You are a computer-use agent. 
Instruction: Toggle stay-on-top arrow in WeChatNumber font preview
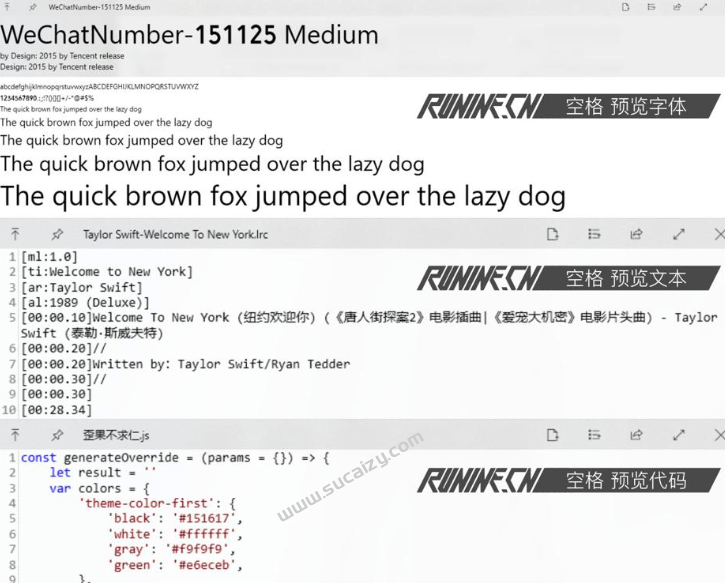pos(7,7)
